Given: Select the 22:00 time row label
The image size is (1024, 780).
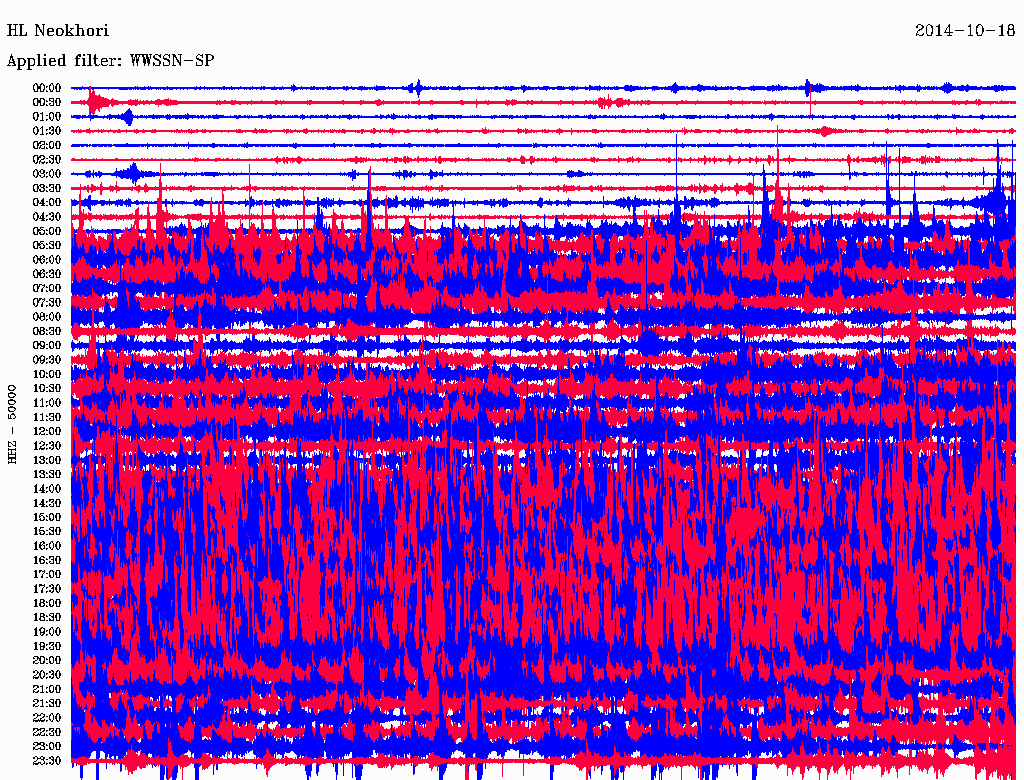Looking at the screenshot, I should tap(47, 718).
